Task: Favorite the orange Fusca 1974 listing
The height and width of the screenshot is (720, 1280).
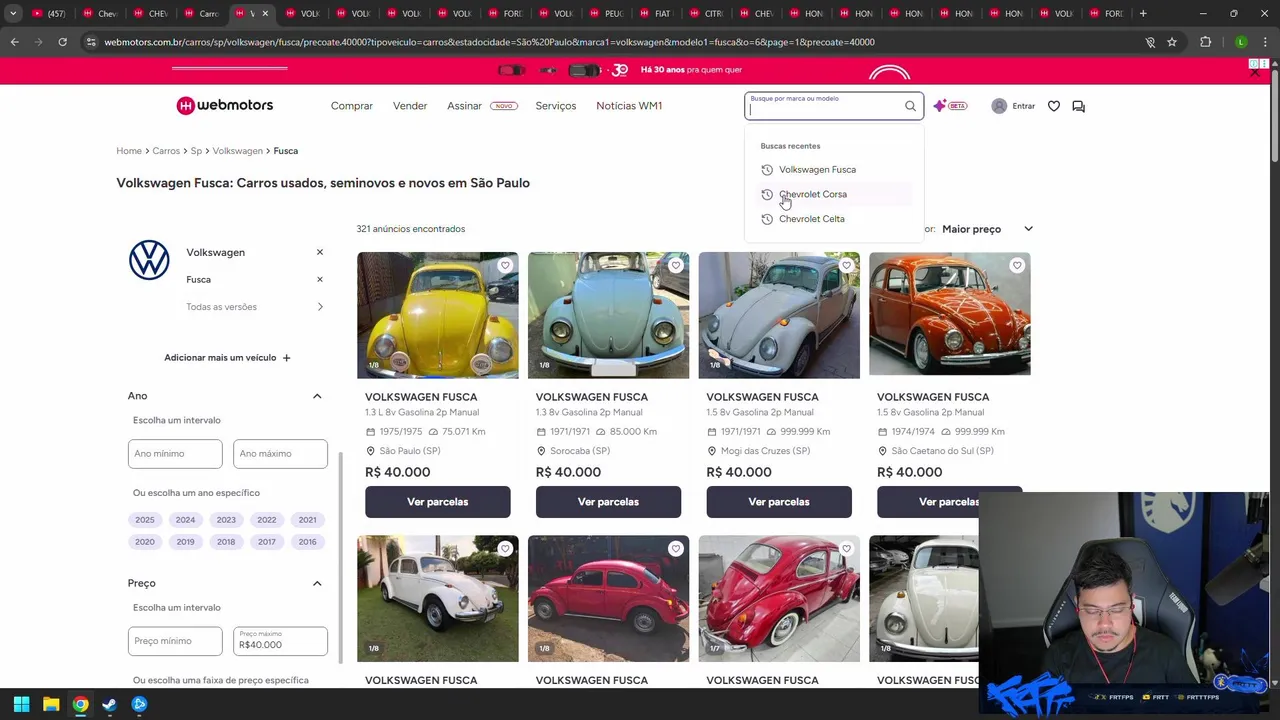Action: coord(1017,266)
